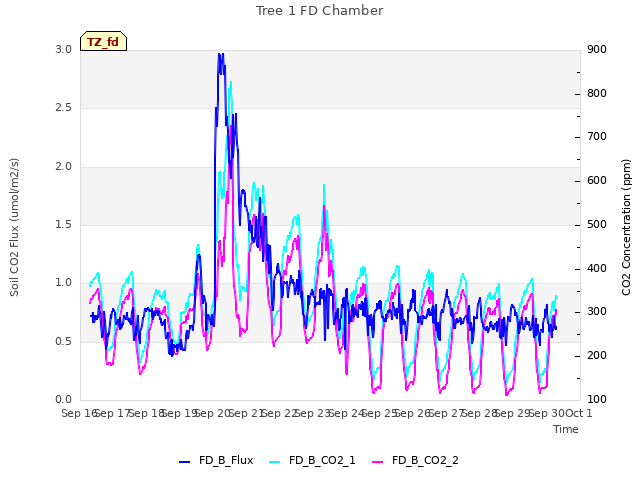The image size is (640, 480).
Task: Click the 0.5 left axis value
Action: click(x=63, y=341)
